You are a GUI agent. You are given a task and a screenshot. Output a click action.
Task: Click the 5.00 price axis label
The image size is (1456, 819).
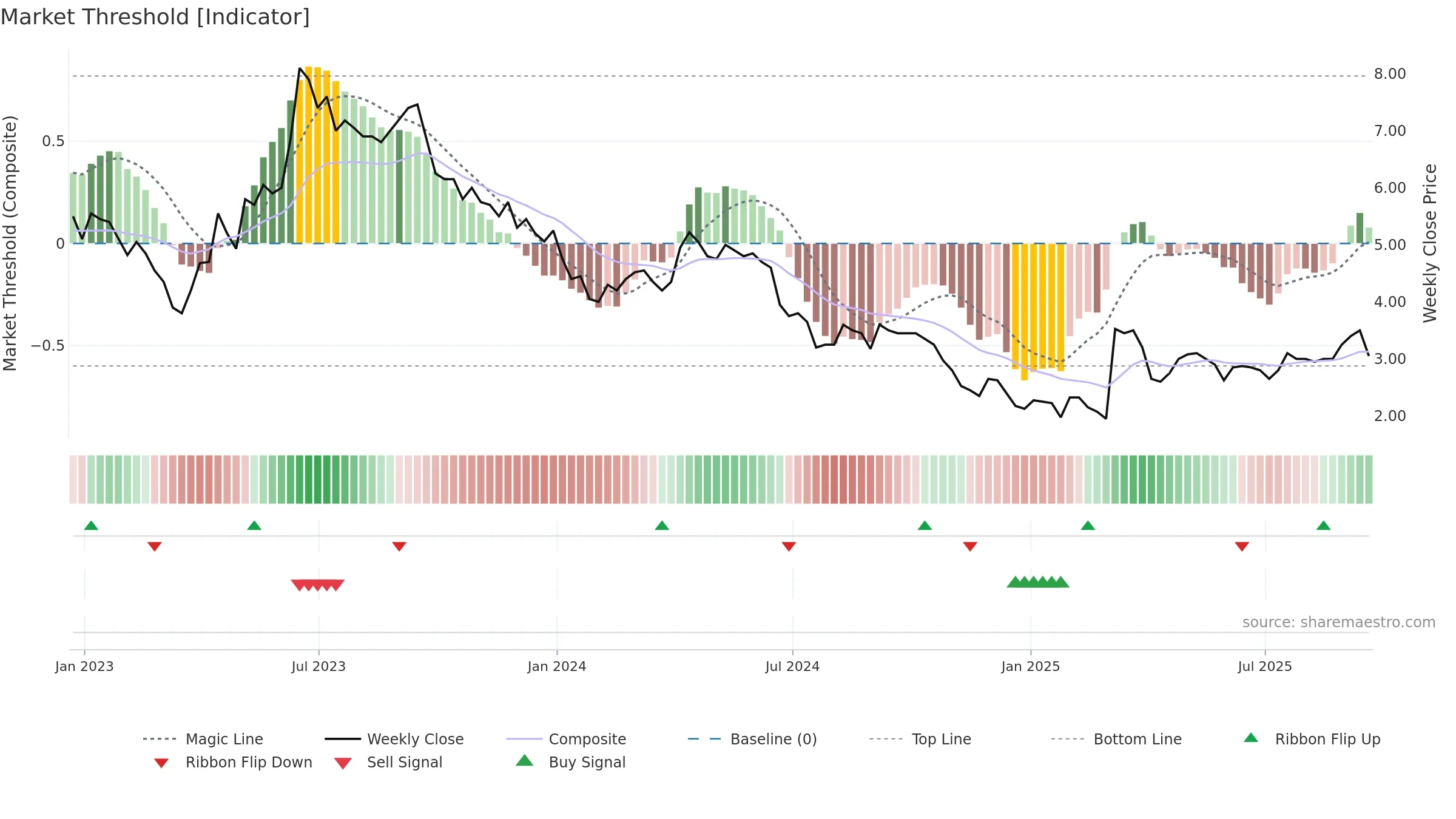click(1390, 245)
